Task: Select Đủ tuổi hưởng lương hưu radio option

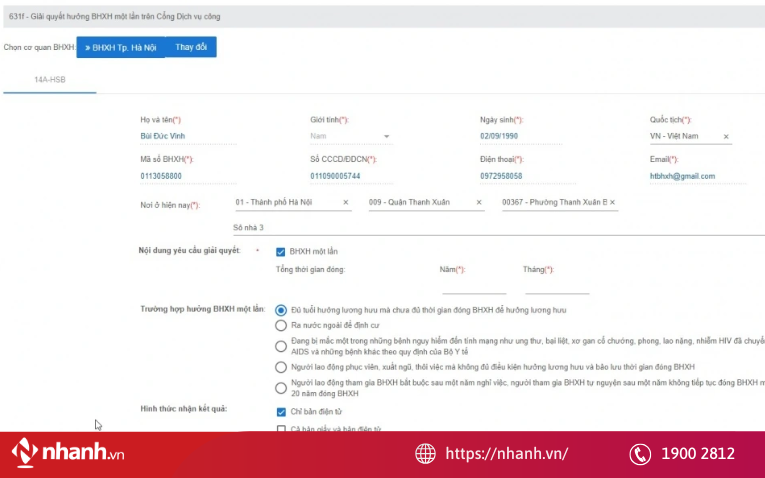Action: click(281, 310)
